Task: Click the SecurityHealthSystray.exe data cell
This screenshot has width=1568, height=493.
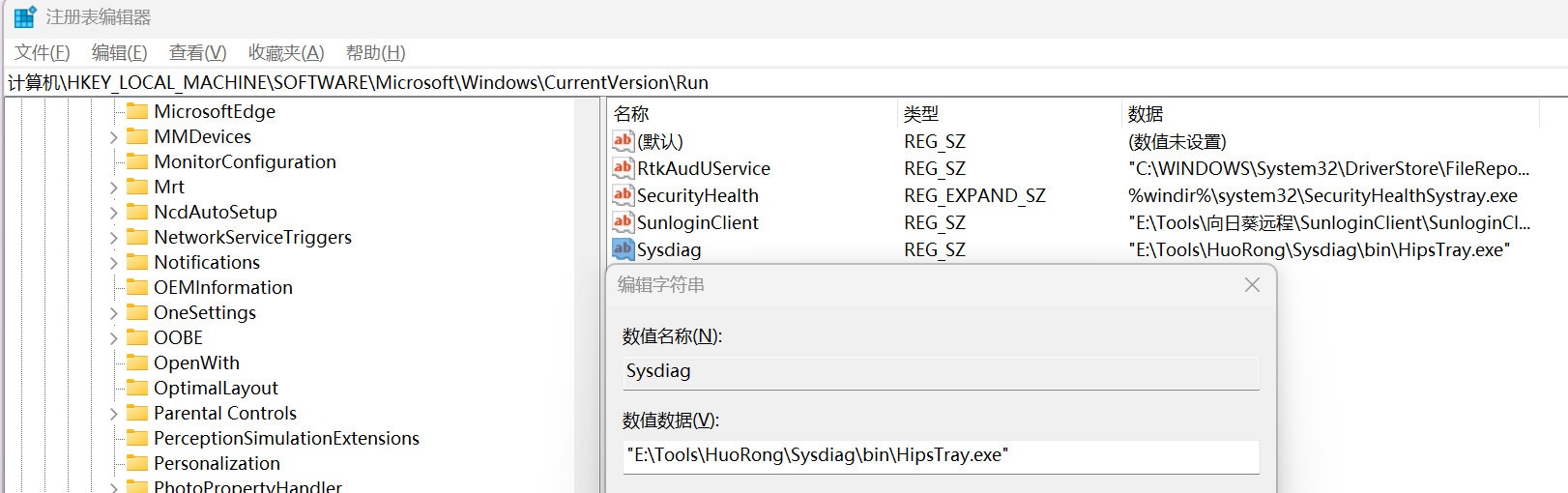Action: click(1322, 195)
